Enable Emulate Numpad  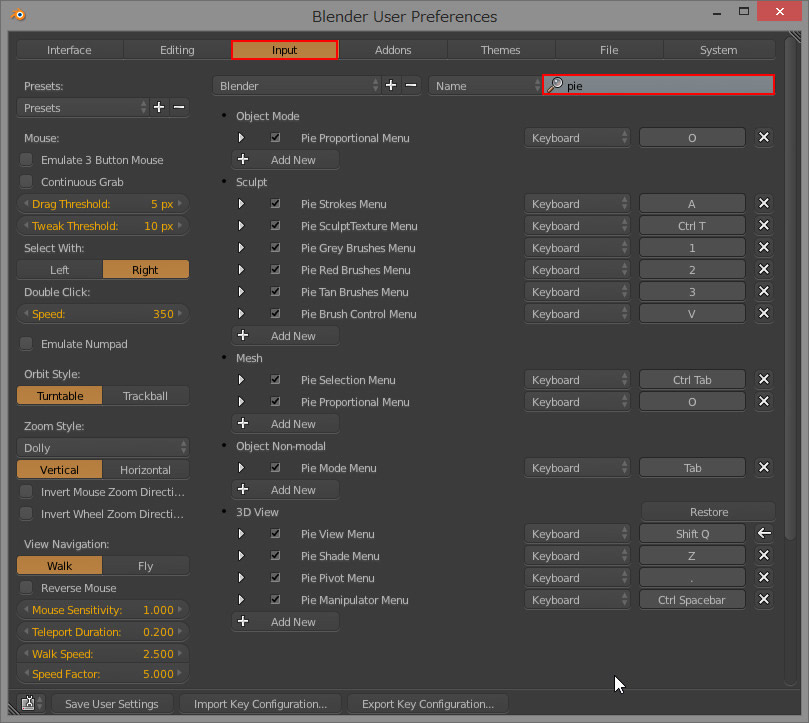(x=26, y=344)
